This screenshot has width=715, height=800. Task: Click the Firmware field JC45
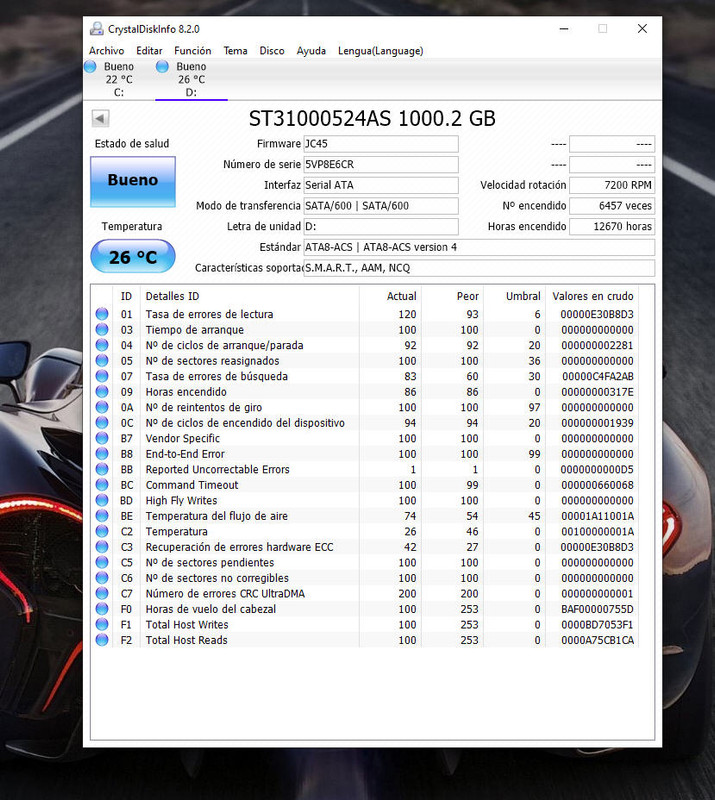pos(381,144)
